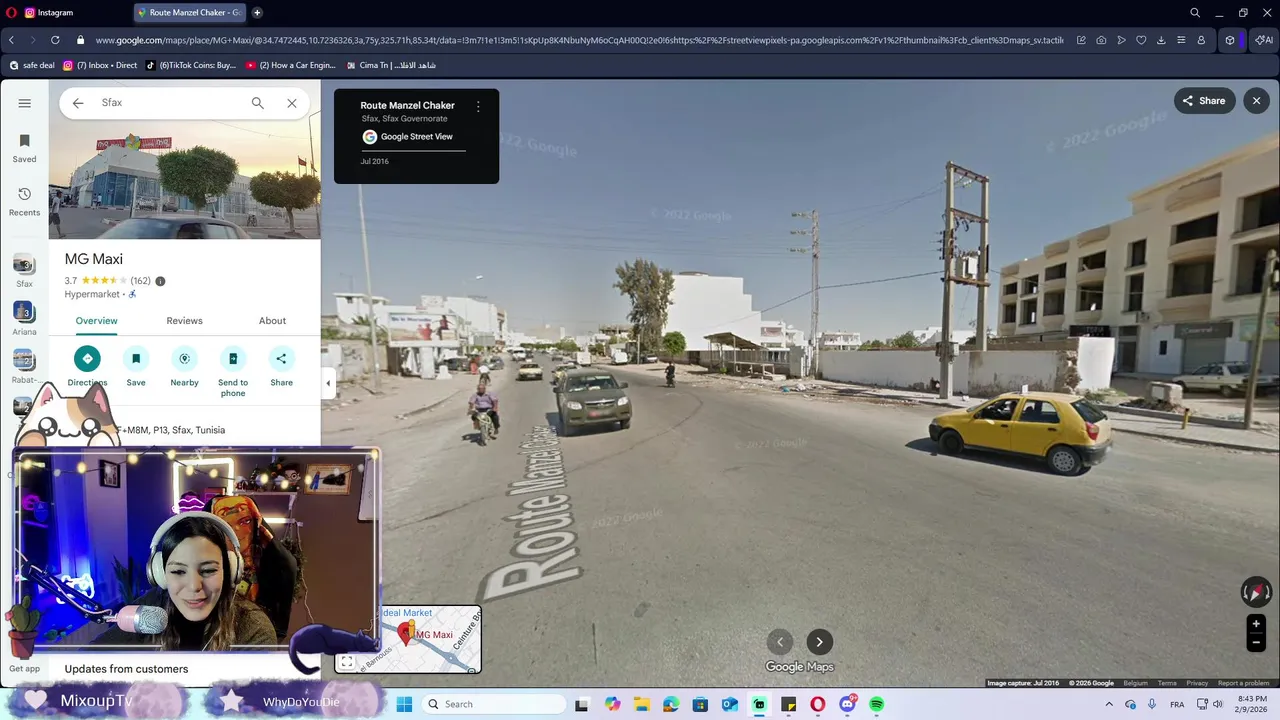Close Street View with the X button
This screenshot has height=720, width=1280.
1257,101
